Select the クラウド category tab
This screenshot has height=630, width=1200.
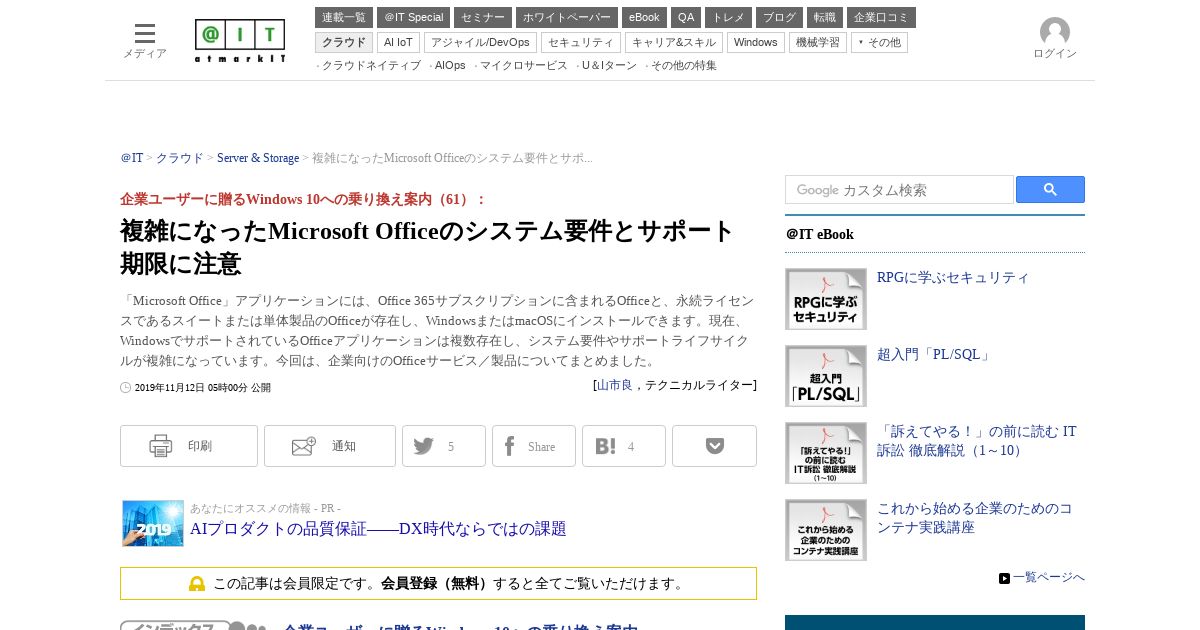344,42
